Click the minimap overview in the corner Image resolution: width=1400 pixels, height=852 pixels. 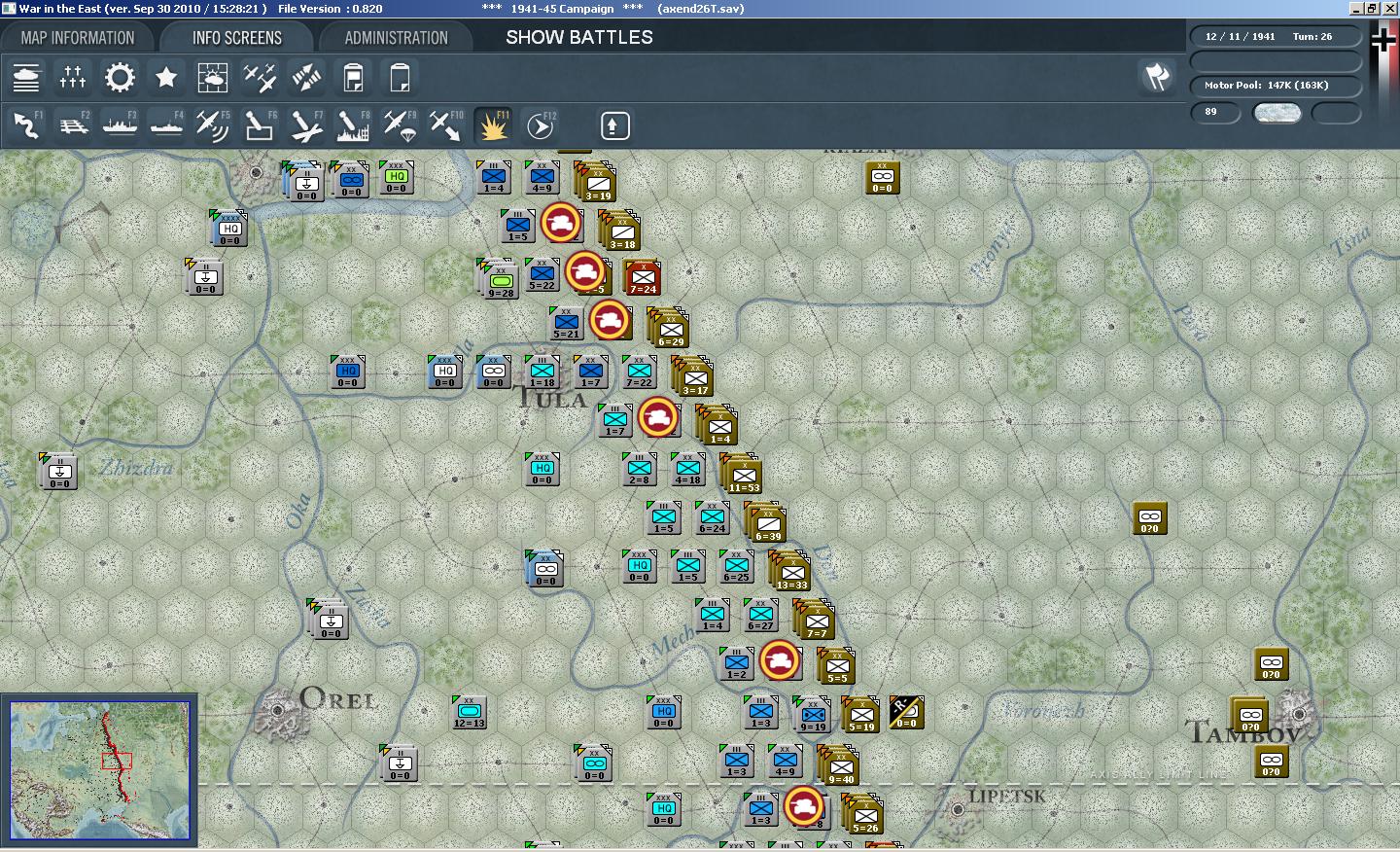pyautogui.click(x=99, y=769)
